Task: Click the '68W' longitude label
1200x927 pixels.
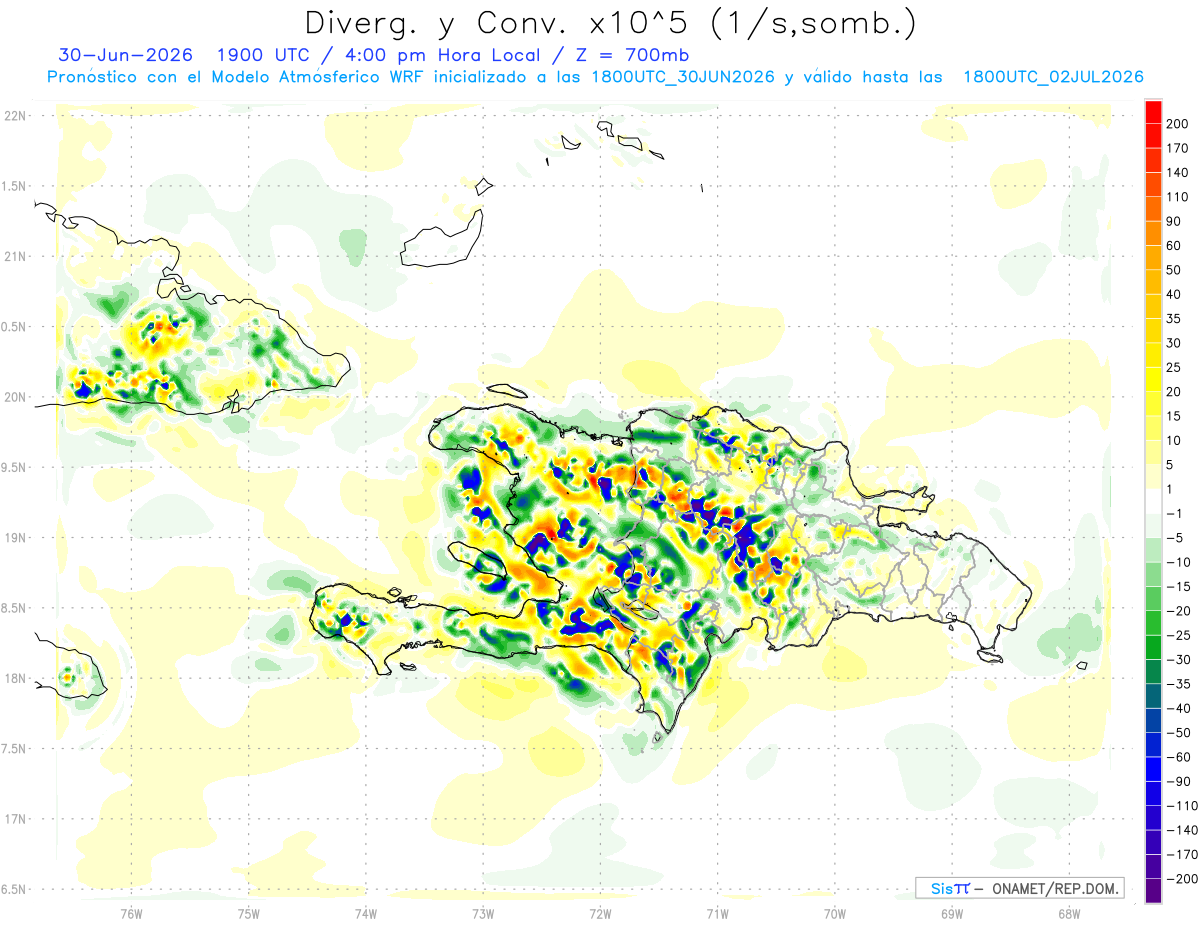Action: point(1069,912)
